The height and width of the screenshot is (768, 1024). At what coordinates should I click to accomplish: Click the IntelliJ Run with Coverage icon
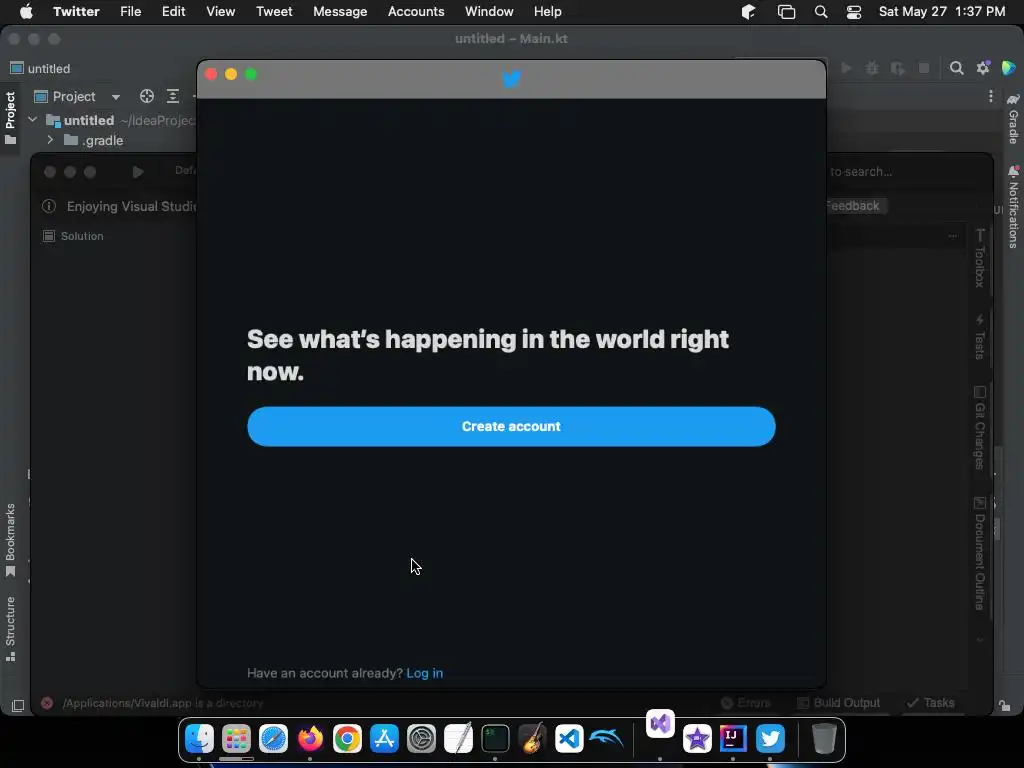pyautogui.click(x=898, y=68)
